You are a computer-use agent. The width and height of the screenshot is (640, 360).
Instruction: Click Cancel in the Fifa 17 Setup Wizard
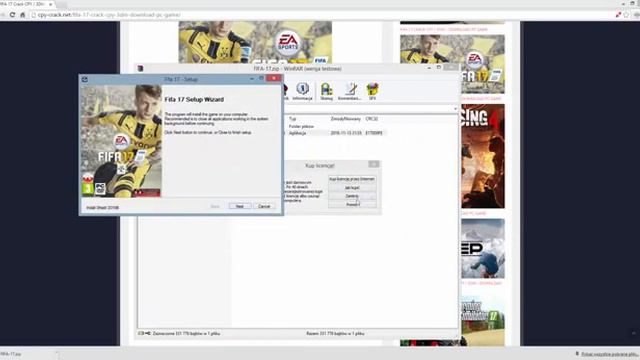click(264, 206)
